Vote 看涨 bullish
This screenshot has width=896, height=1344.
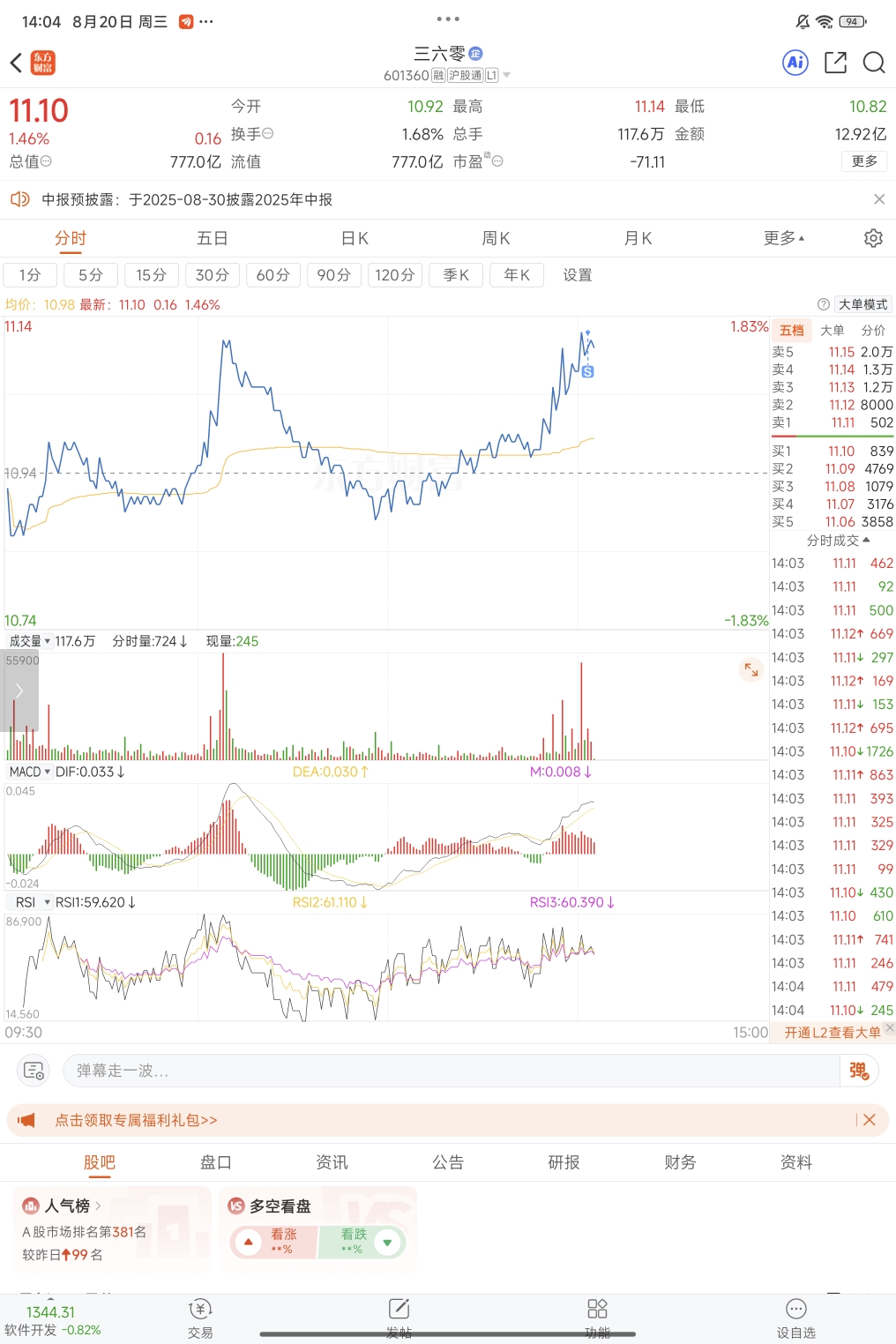273,1242
